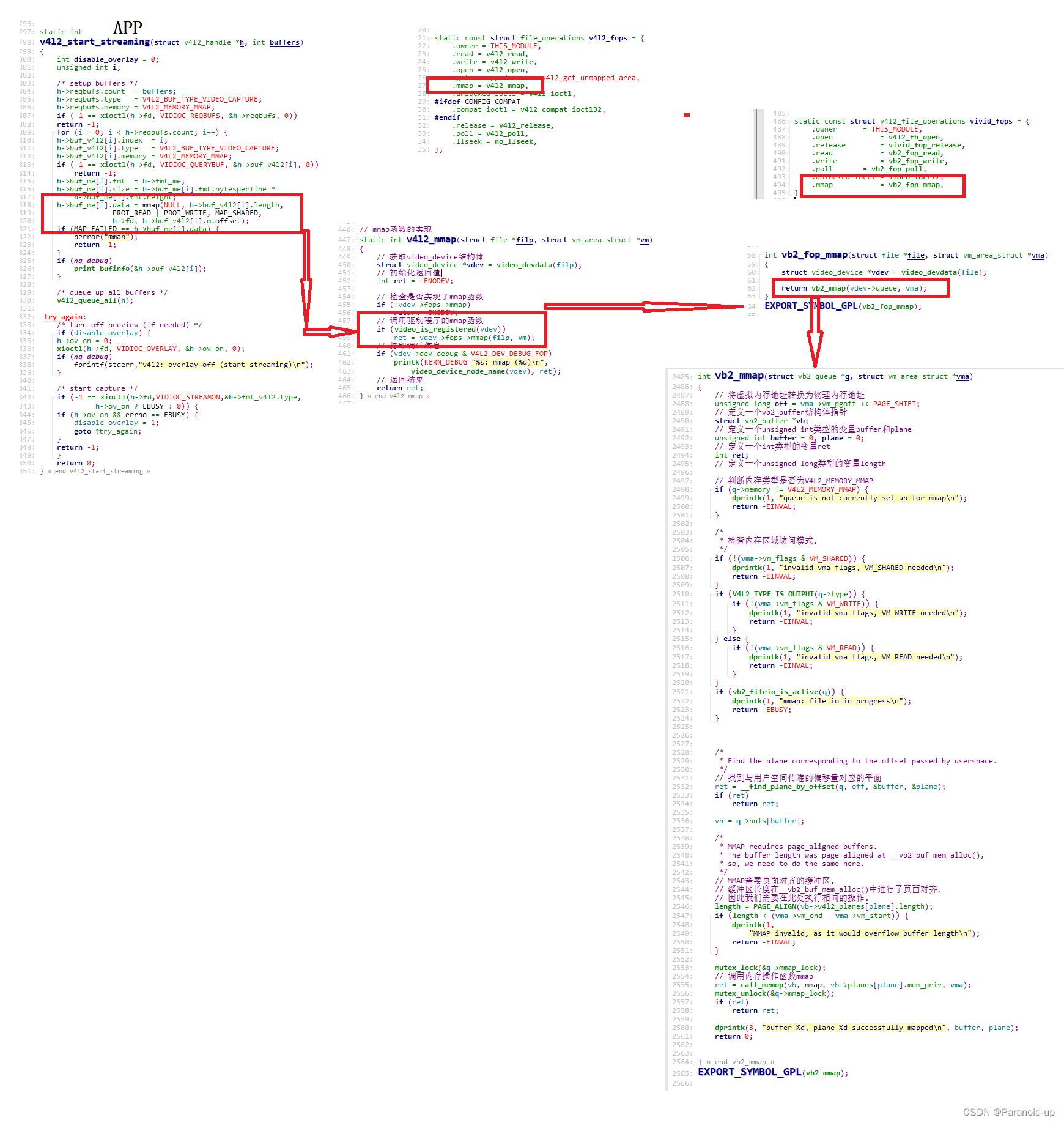Click the vb2_fop_mmap function name at line 58
Image resolution: width=1064 pixels, height=1123 pixels.
[814, 254]
